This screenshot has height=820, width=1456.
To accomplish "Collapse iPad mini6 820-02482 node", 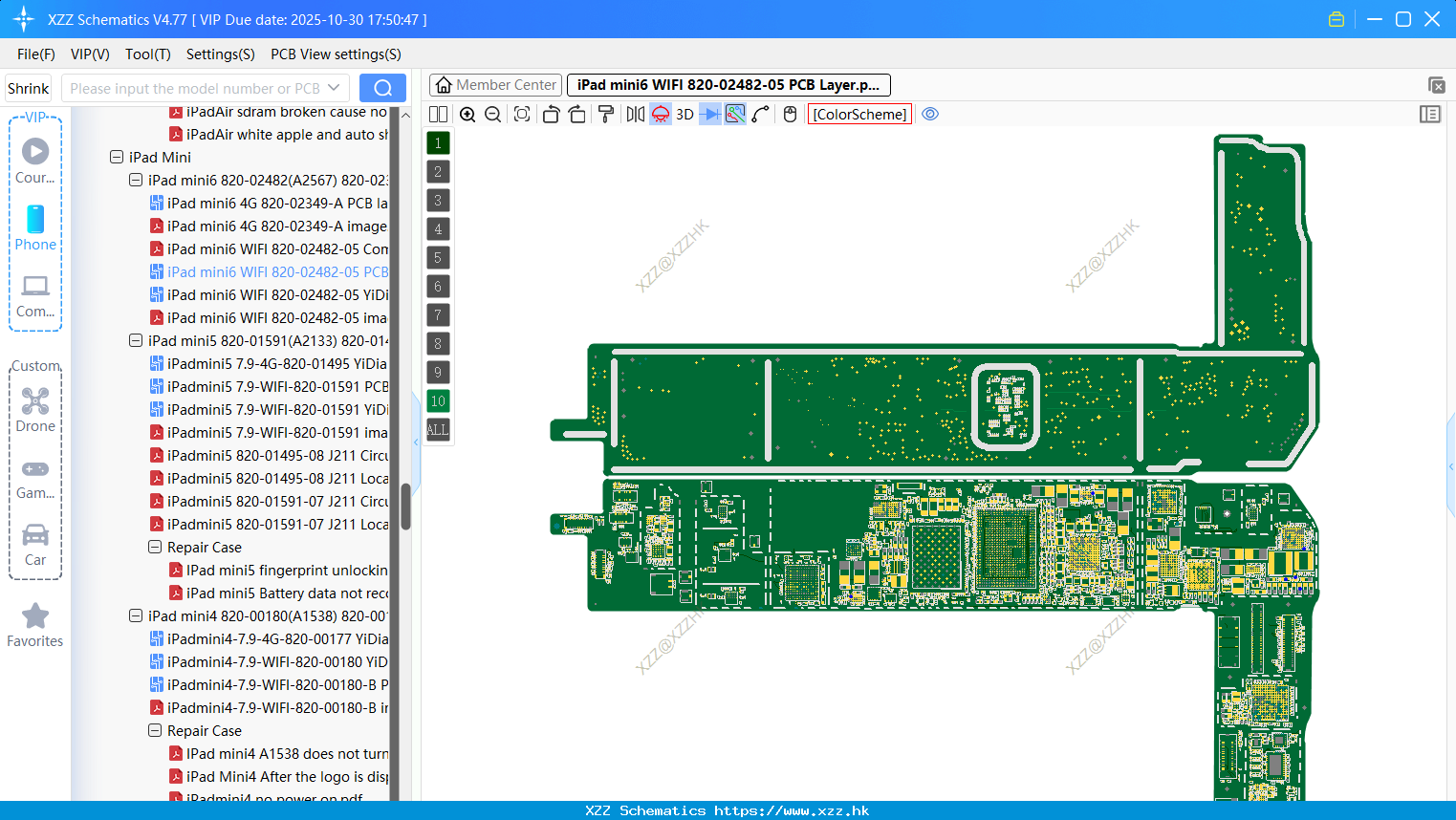I will point(136,180).
